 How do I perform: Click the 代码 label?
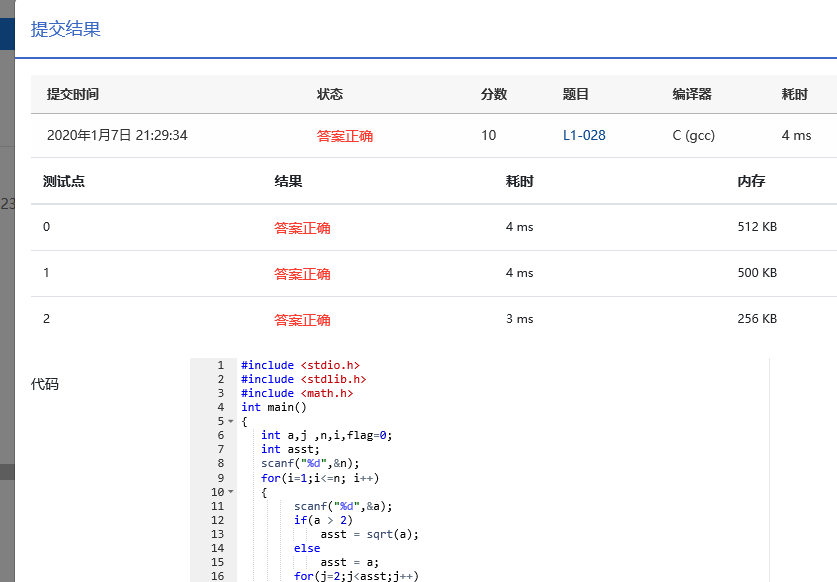pyautogui.click(x=45, y=384)
